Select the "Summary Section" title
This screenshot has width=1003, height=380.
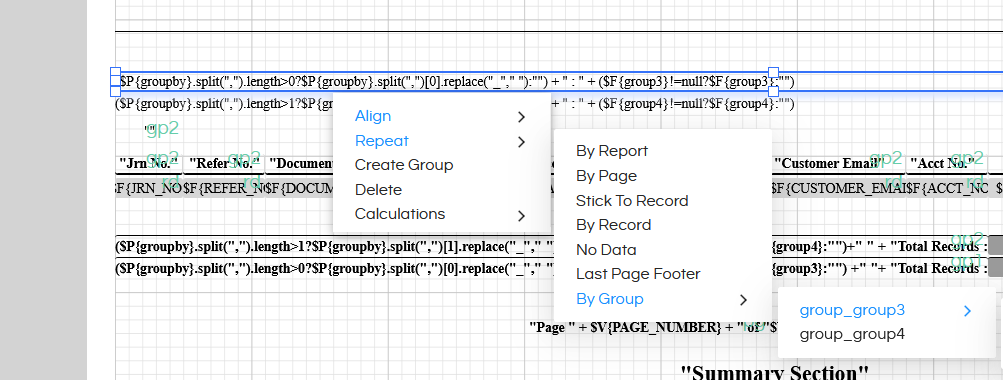[x=774, y=372]
